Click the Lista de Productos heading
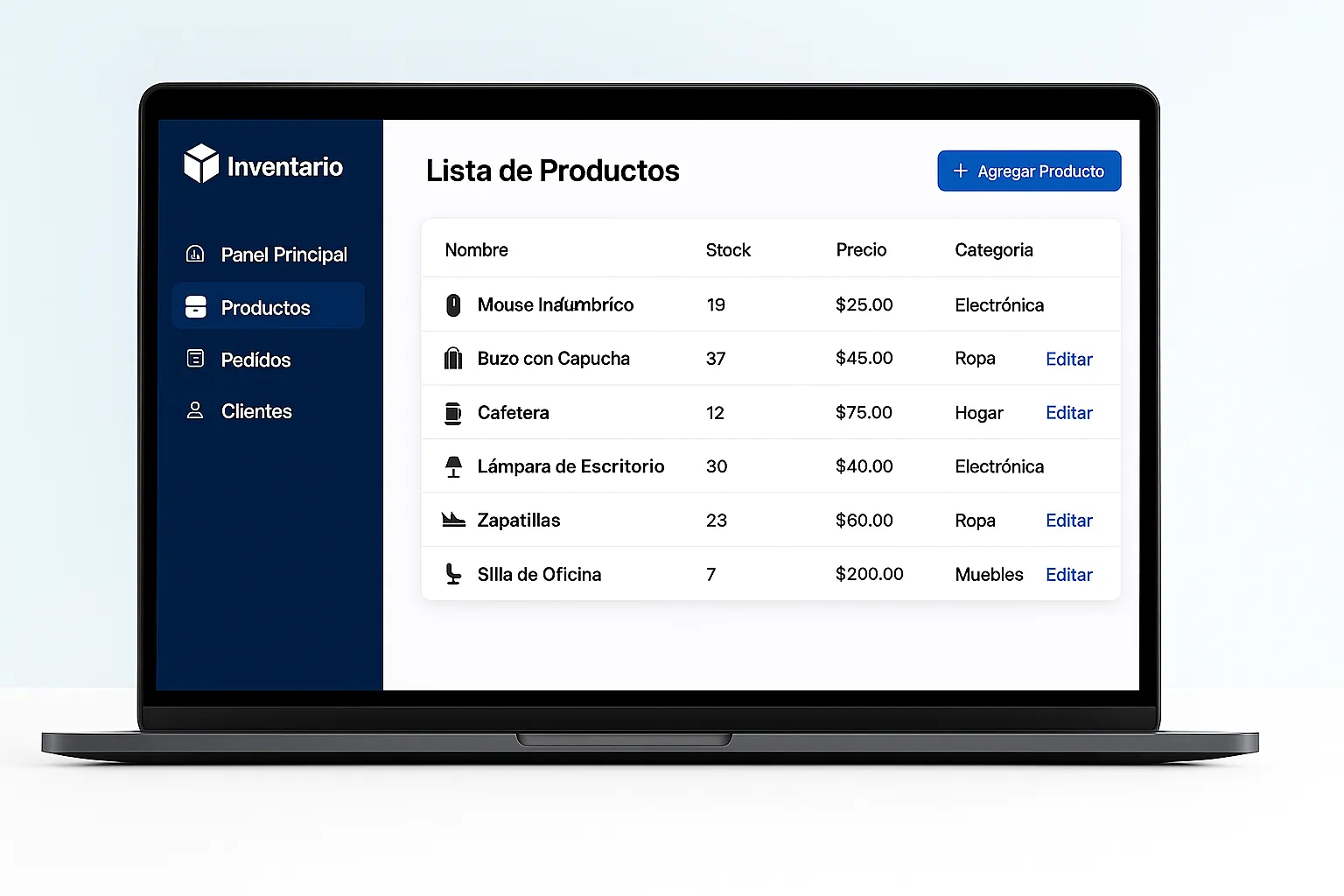Screen dimensions: 1344x896 [x=552, y=171]
